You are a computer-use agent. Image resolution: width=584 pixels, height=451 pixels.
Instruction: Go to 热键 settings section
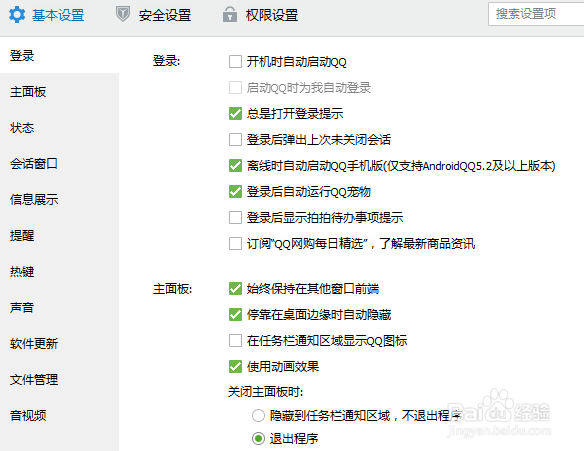coord(60,271)
